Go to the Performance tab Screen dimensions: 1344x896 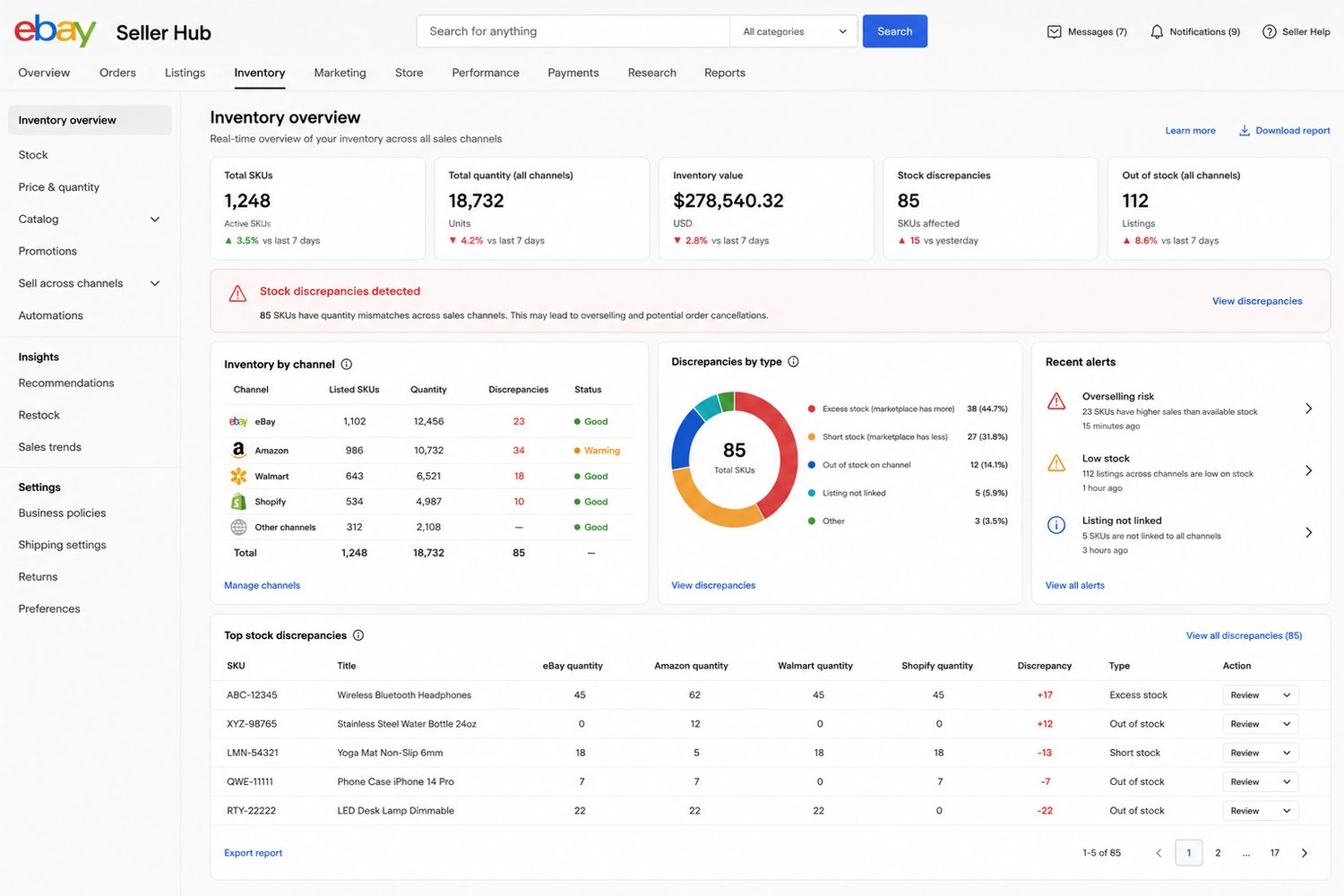(x=486, y=73)
